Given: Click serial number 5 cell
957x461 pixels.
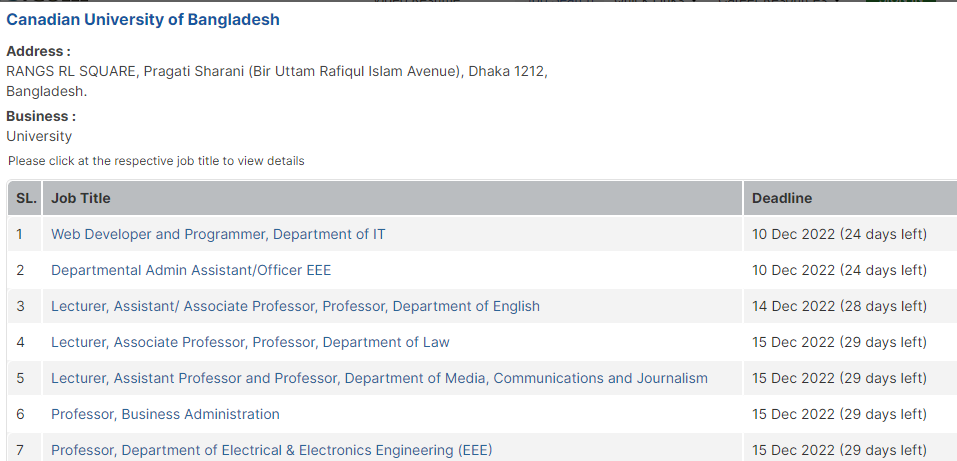Looking at the screenshot, I should [x=20, y=378].
